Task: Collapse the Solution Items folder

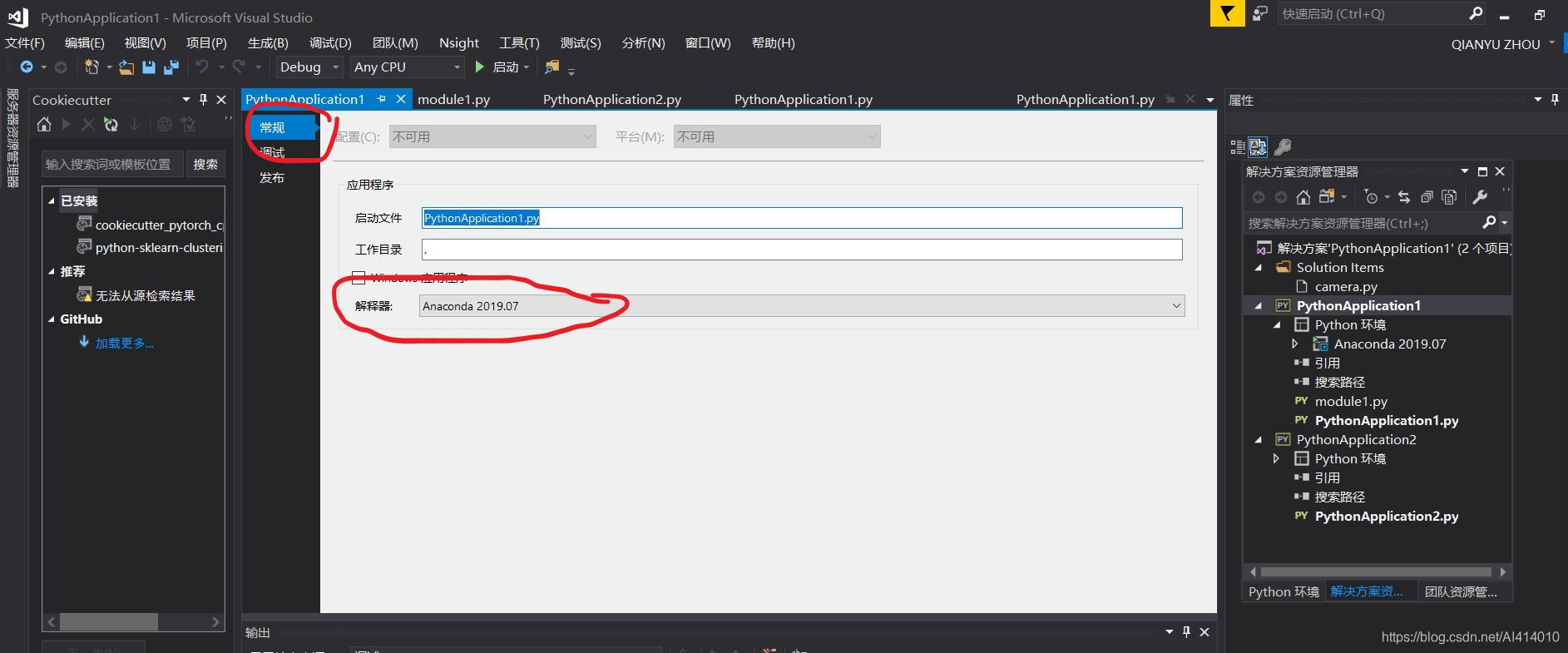Action: pyautogui.click(x=1259, y=267)
